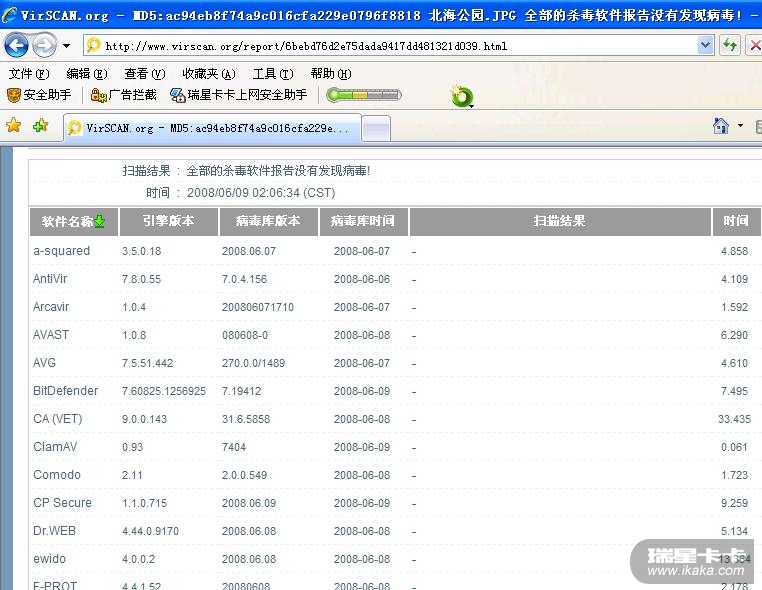This screenshot has width=762, height=590.
Task: Open the 收藏夹(A) menu
Action: (x=208, y=74)
